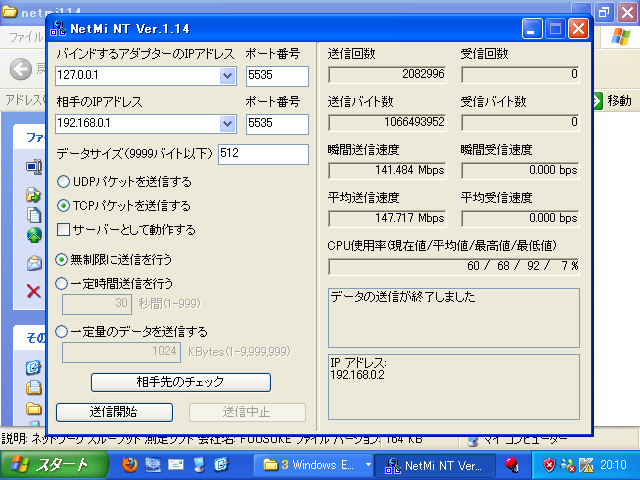Click the Firefox icon in quick launch
Viewport: 640px width, 480px height.
[128, 465]
